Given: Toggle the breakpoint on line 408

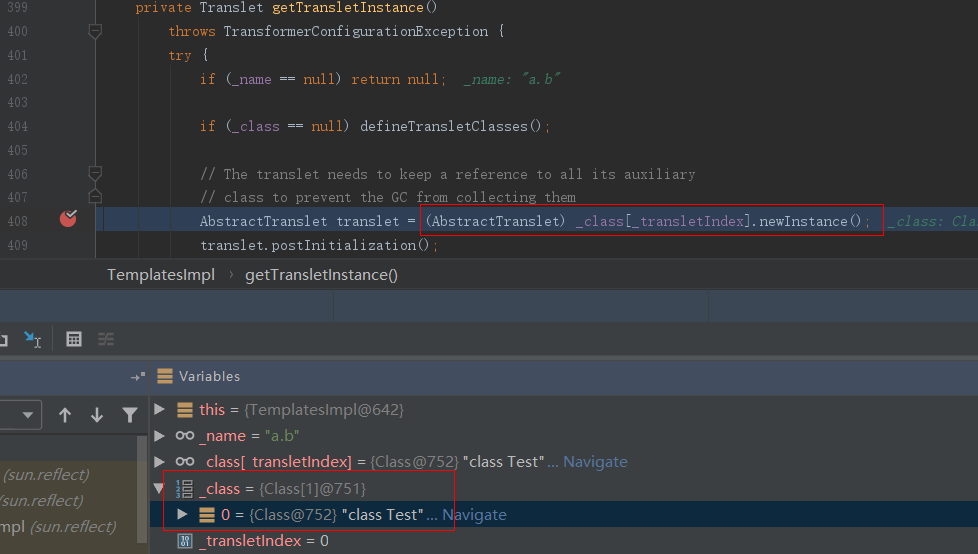Looking at the screenshot, I should coord(68,219).
